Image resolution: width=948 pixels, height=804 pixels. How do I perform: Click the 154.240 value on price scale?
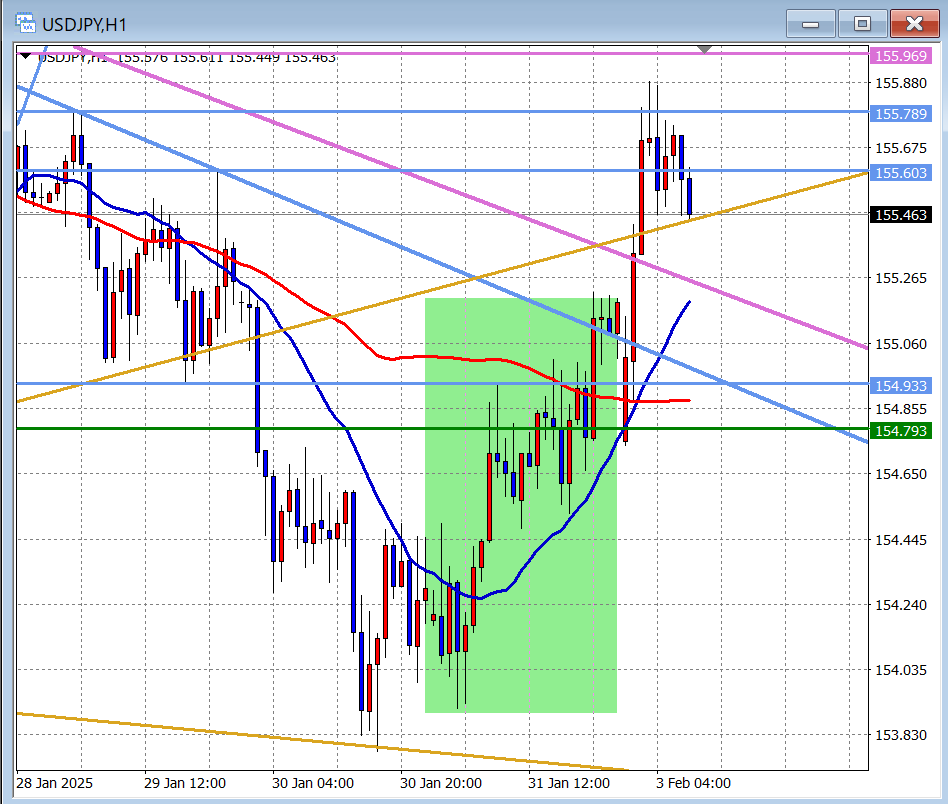tap(900, 605)
